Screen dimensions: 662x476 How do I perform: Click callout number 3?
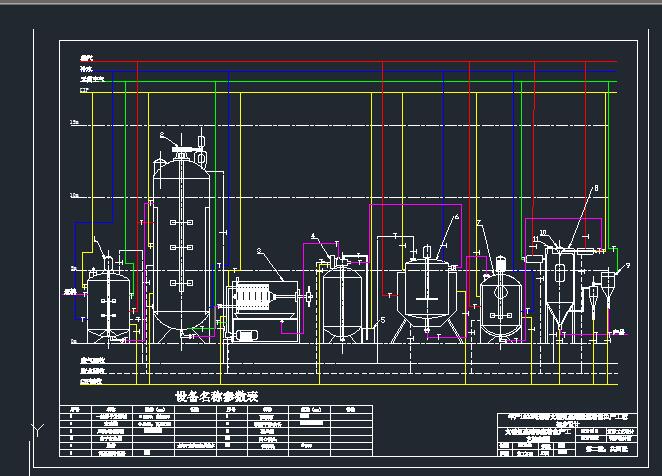tap(259, 251)
